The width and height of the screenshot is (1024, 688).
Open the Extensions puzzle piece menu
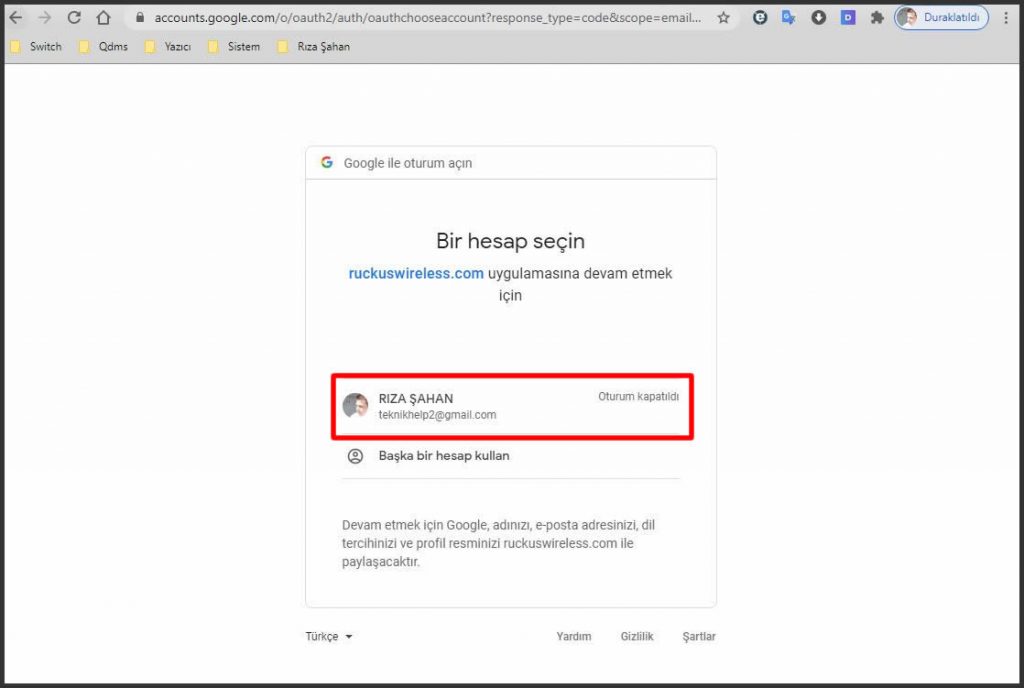pyautogui.click(x=877, y=18)
